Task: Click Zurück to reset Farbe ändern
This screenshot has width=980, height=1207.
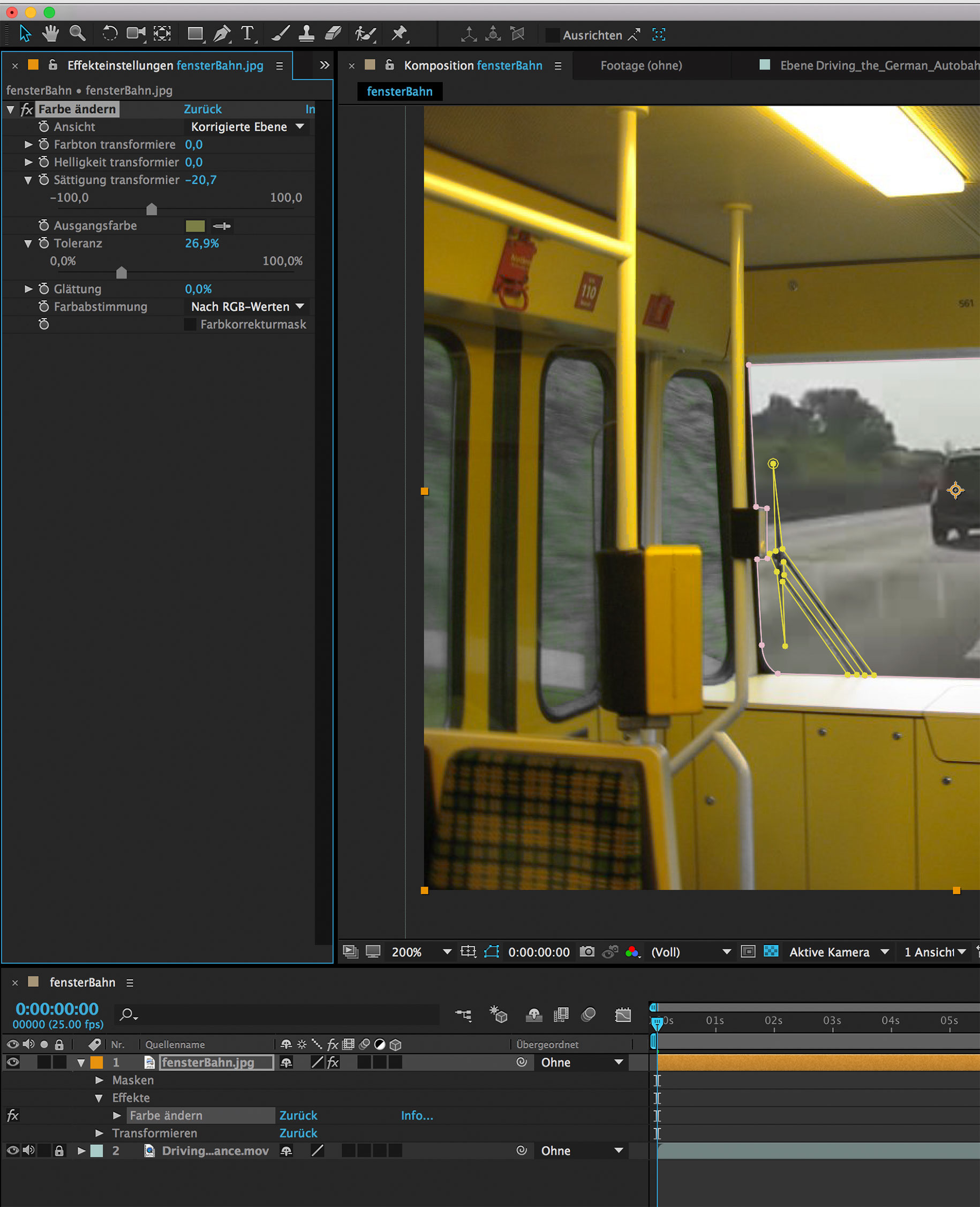Action: click(202, 109)
